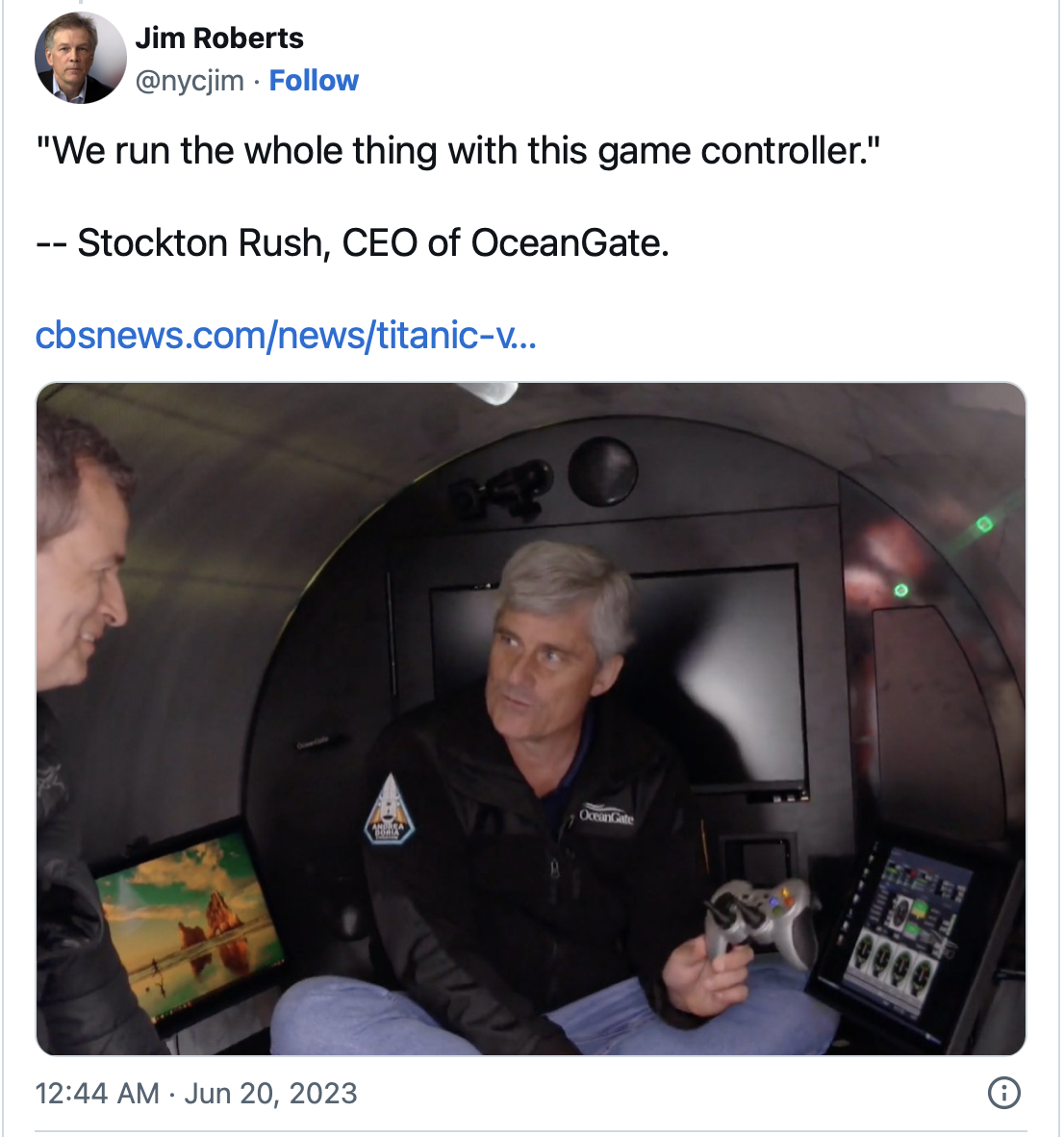
Task: Click the Follow link next to @nycjim
Action: coord(314,81)
